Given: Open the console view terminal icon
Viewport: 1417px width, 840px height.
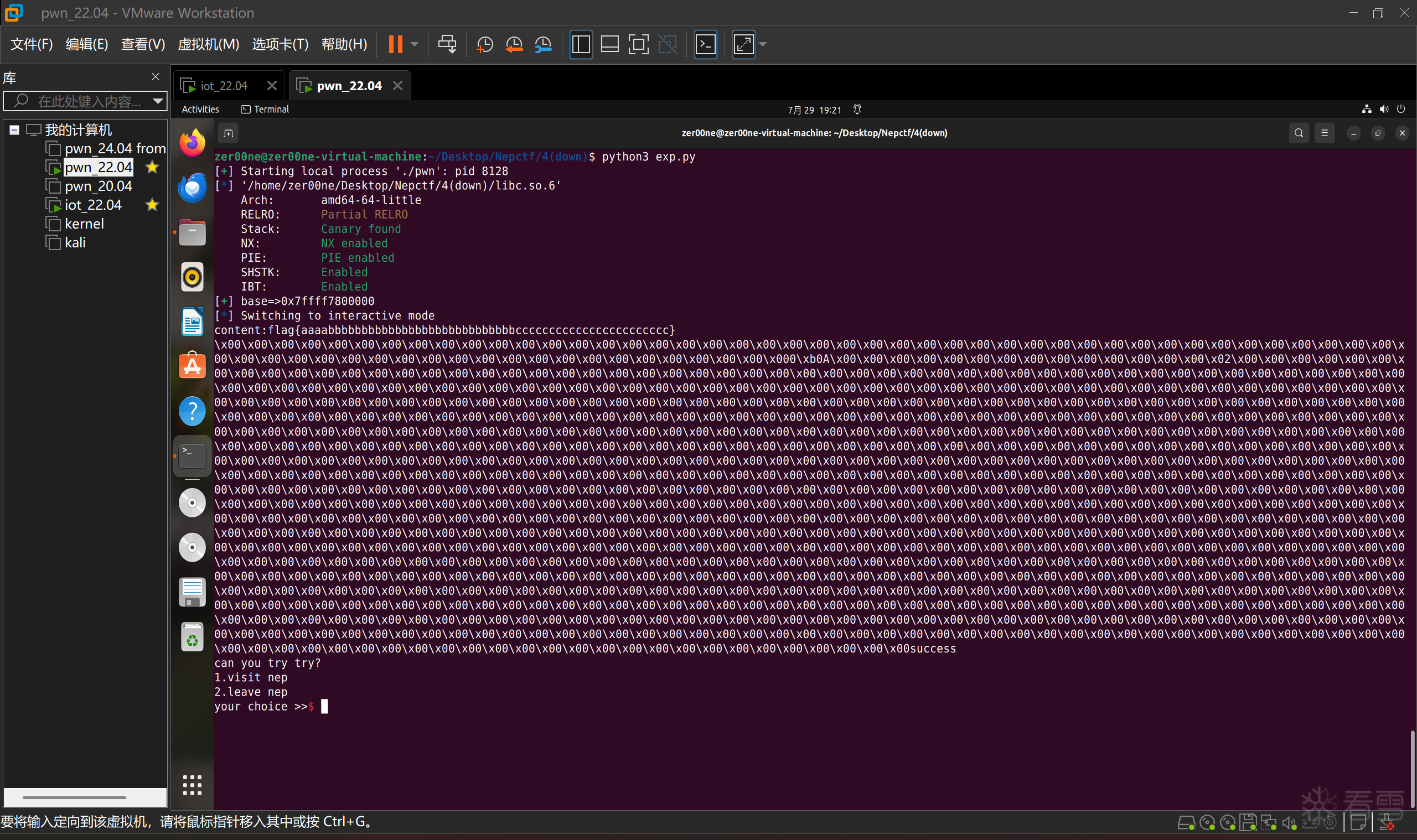Looking at the screenshot, I should pyautogui.click(x=705, y=44).
